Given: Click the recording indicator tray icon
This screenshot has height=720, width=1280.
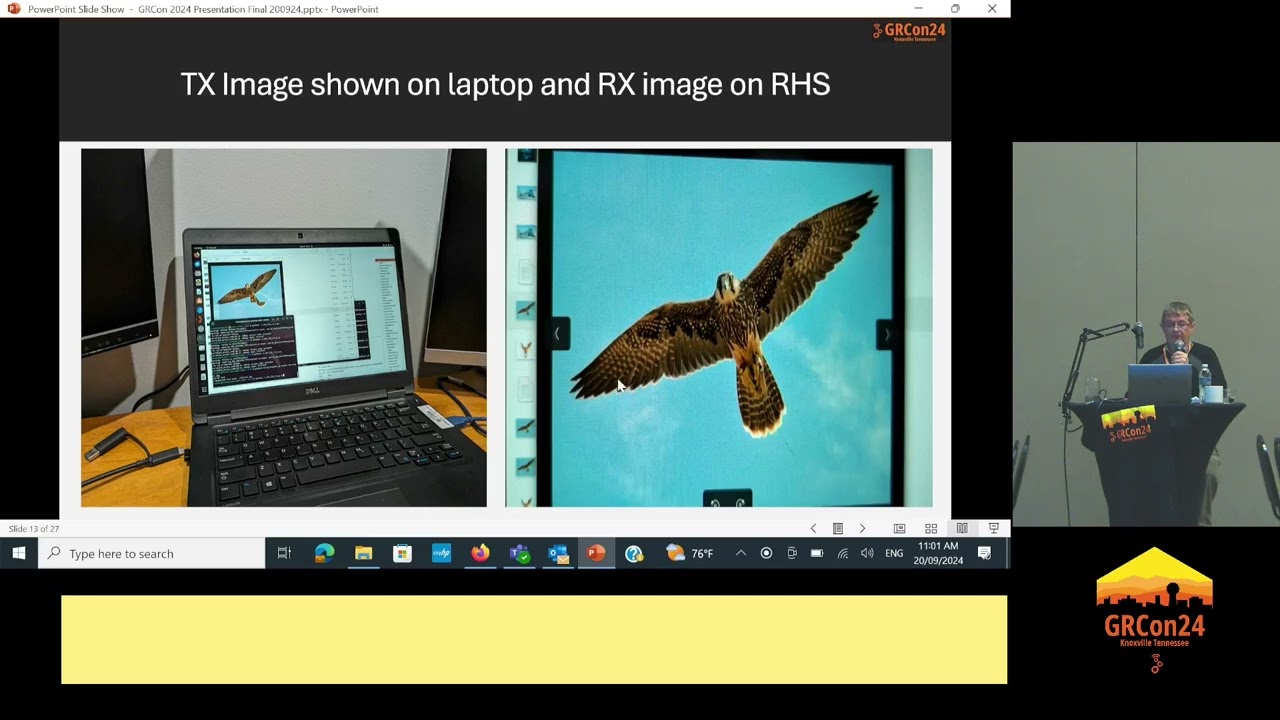Looking at the screenshot, I should (766, 553).
